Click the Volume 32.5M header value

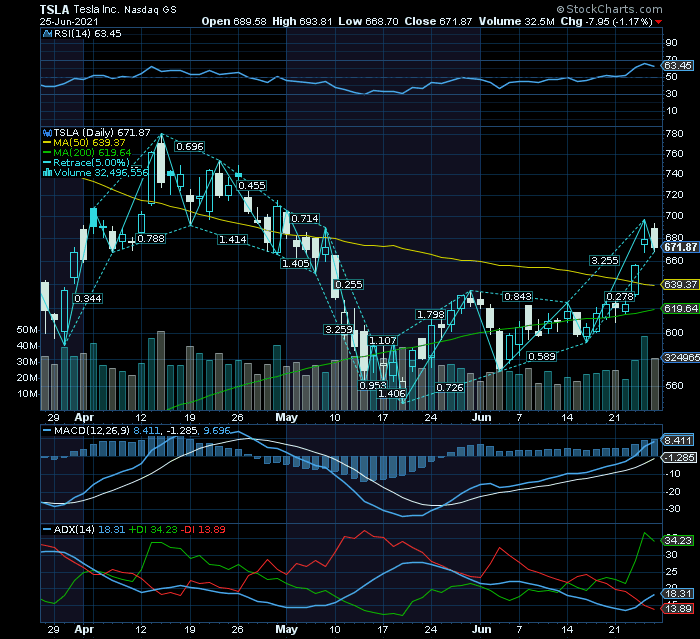pyautogui.click(x=517, y=21)
